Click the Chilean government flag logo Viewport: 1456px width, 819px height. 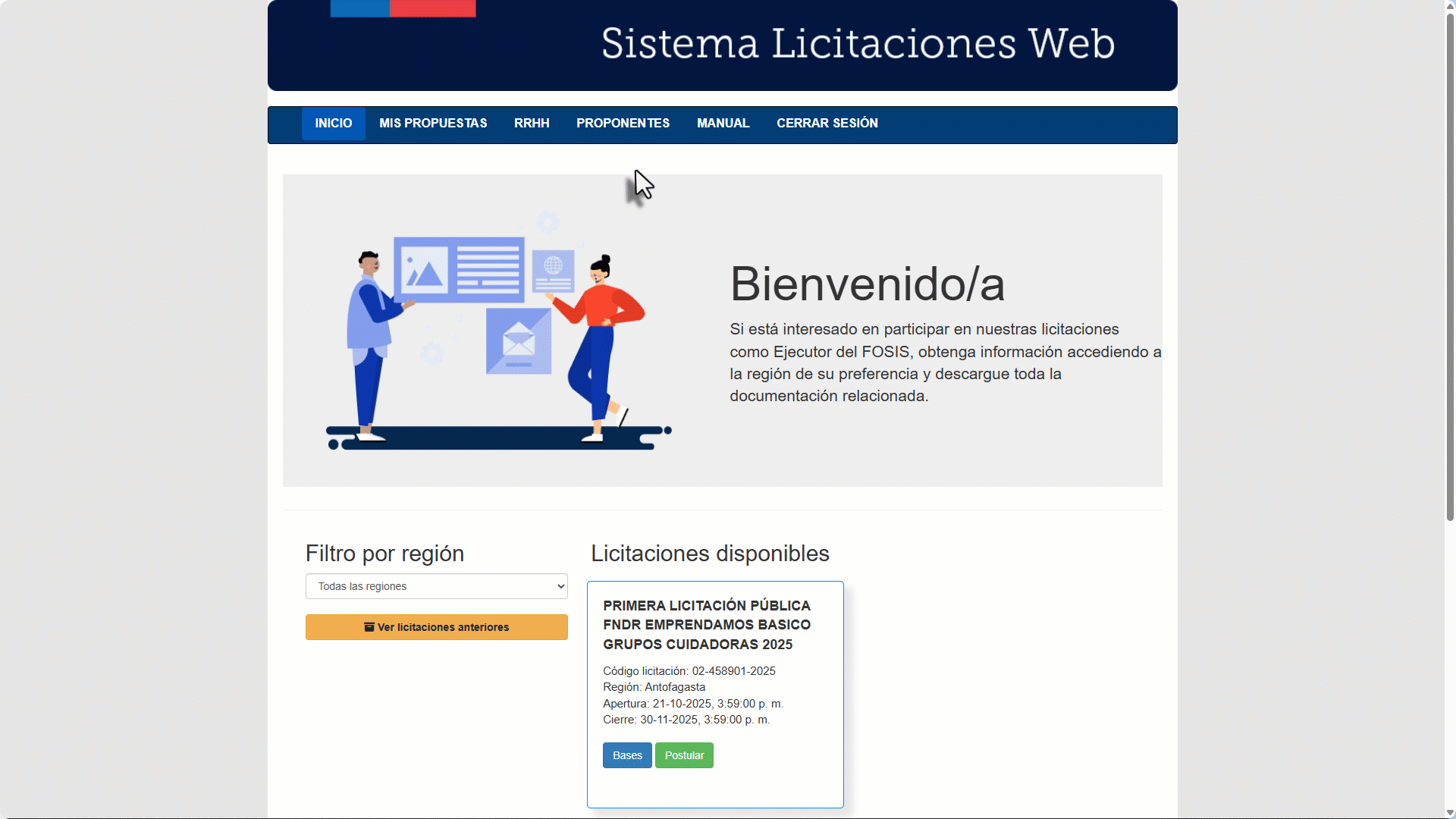tap(402, 8)
